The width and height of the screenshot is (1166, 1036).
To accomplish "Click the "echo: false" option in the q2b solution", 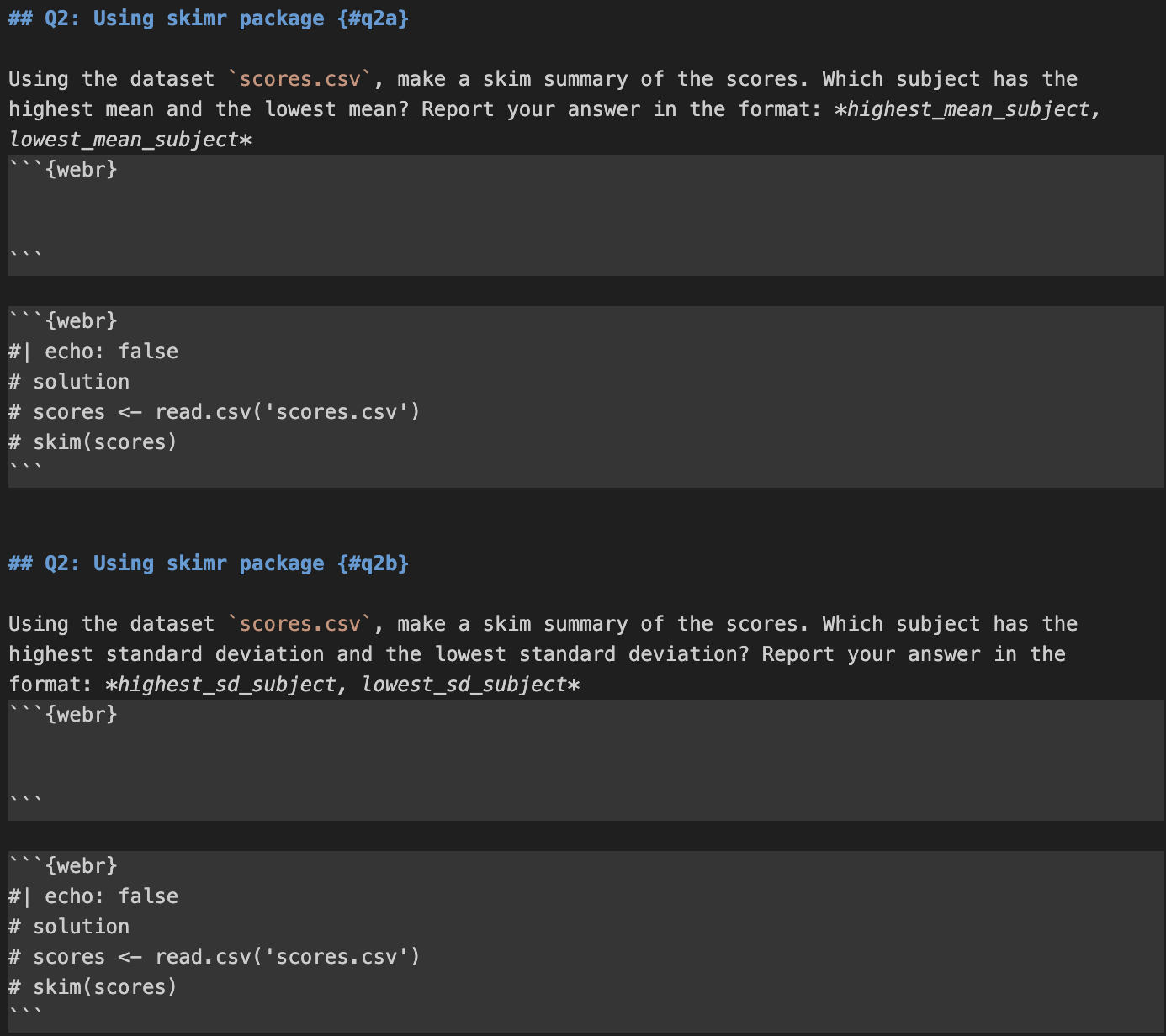I will pyautogui.click(x=111, y=896).
